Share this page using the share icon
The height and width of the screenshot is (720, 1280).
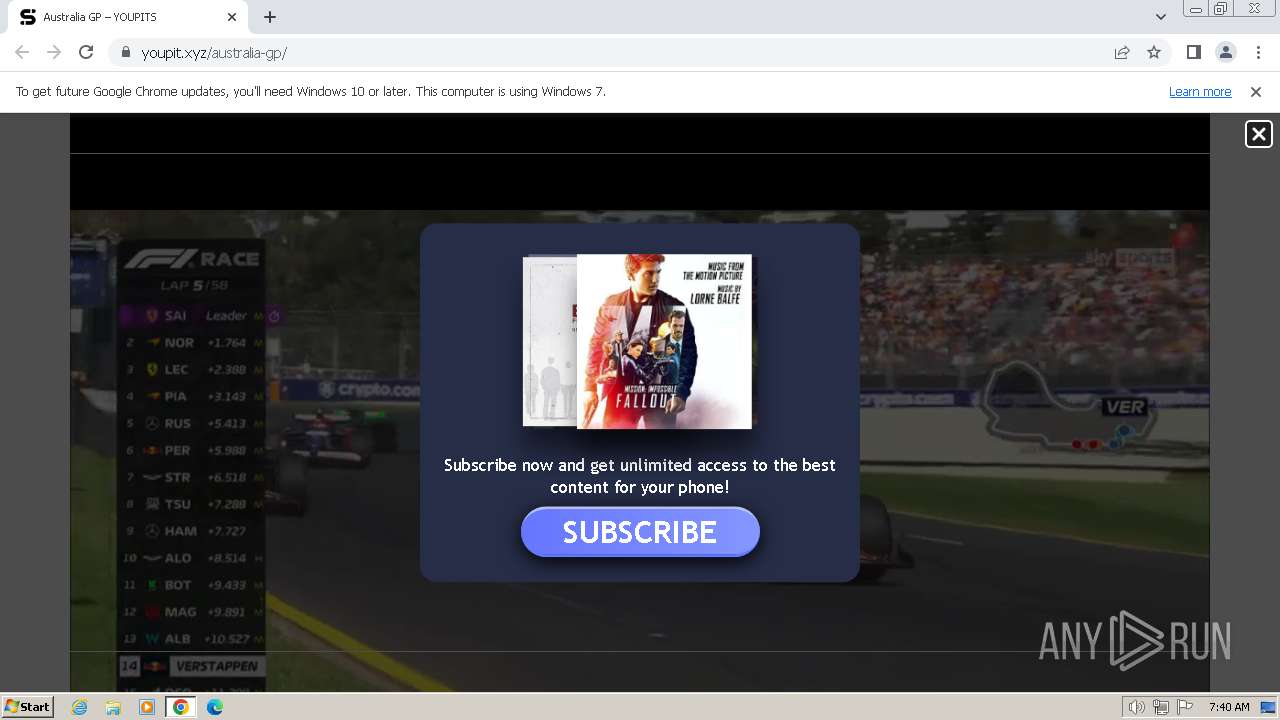1122,52
